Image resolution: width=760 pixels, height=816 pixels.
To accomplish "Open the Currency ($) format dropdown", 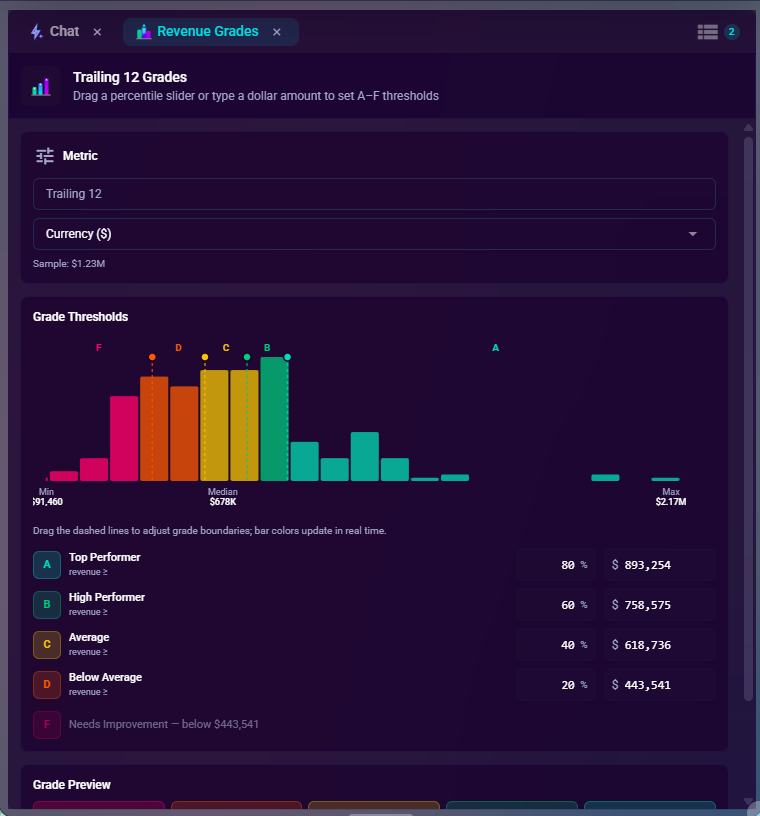I will [374, 234].
